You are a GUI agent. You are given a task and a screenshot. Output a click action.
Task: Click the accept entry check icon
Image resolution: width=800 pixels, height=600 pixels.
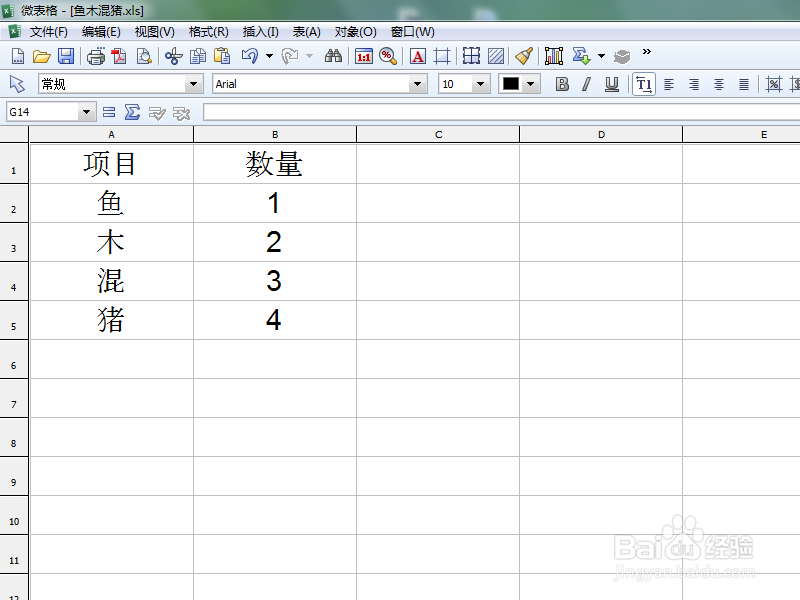pos(157,113)
